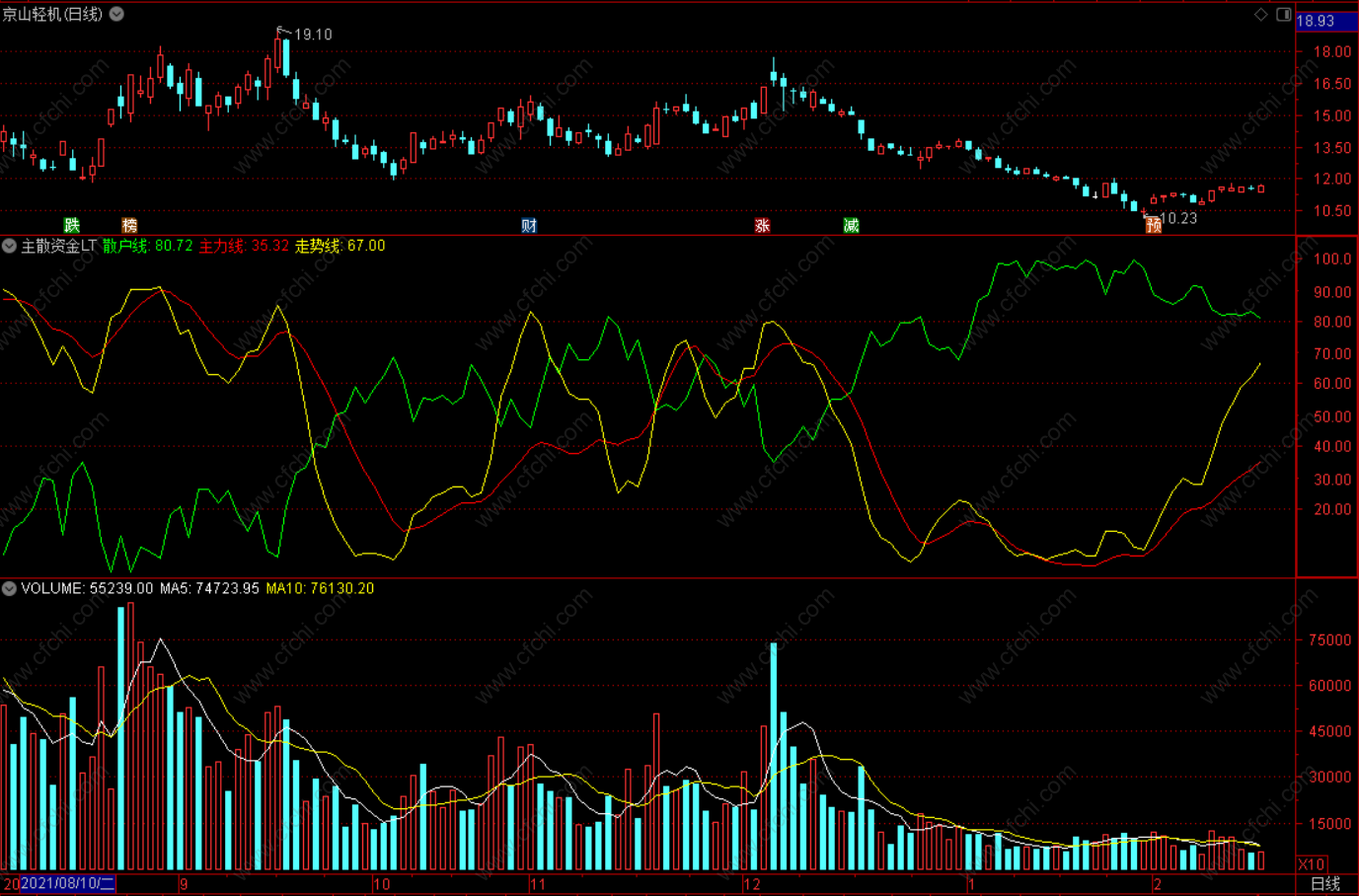This screenshot has width=1359, height=896.
Task: Click the month 9 label on timeline
Action: click(184, 884)
